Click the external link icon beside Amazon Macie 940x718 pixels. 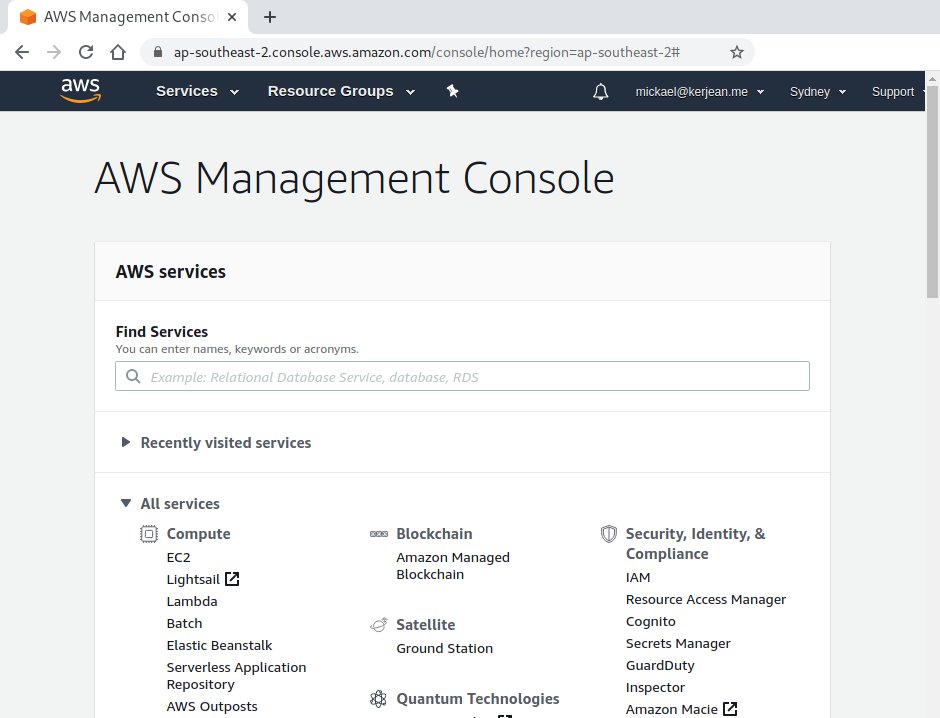pos(730,709)
